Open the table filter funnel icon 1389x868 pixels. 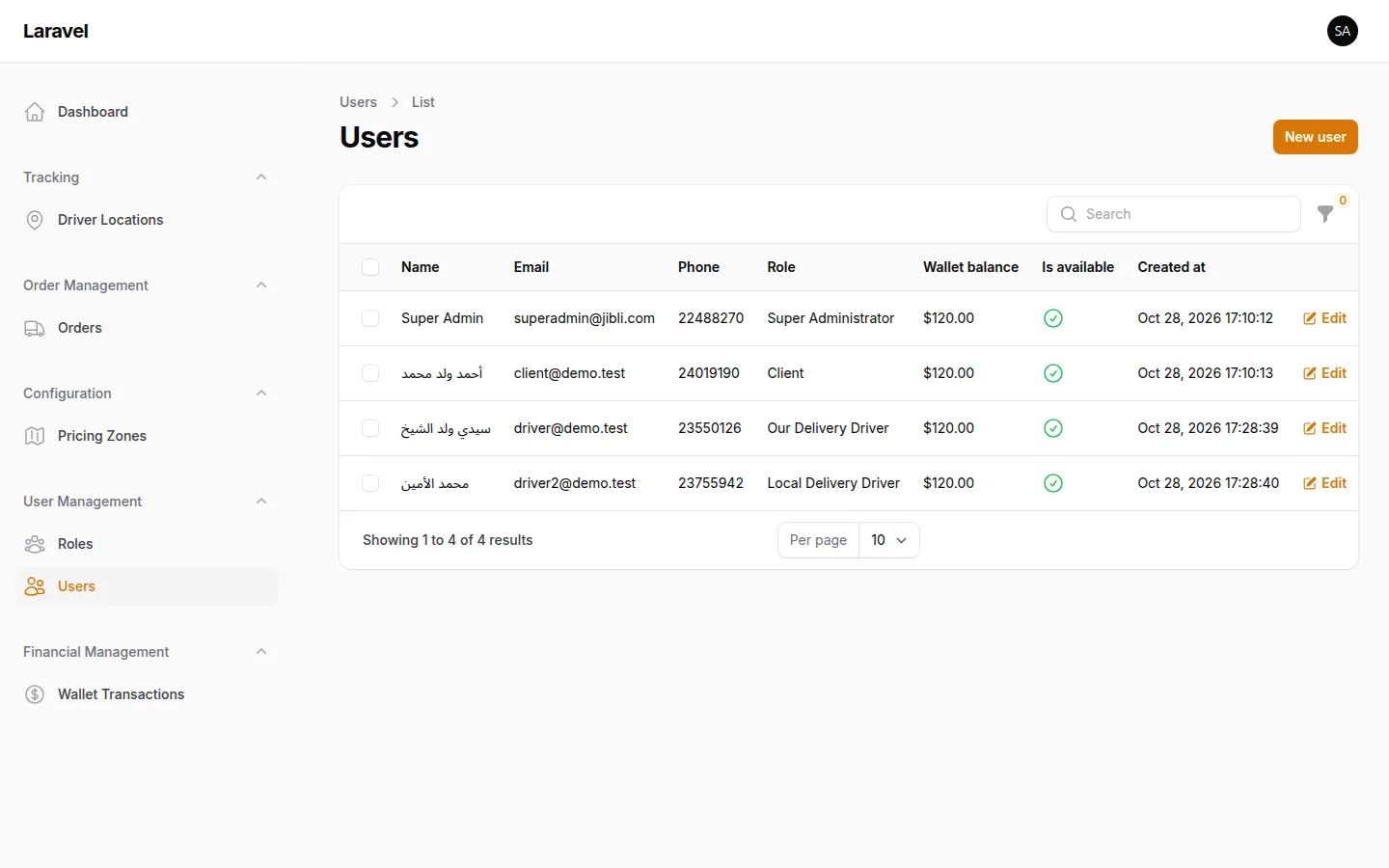tap(1325, 214)
